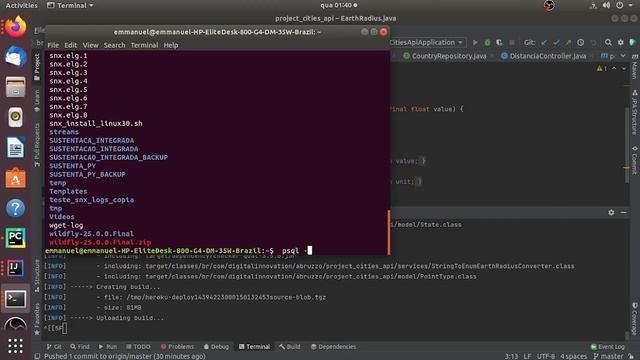Click the Terminal icon in the dock
Viewport: 640px width, 360px height.
point(16,299)
